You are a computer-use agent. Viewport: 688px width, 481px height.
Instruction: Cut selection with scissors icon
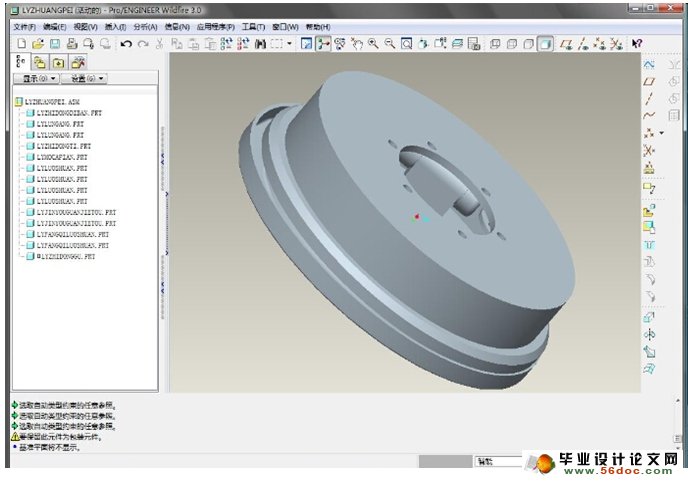[x=160, y=43]
